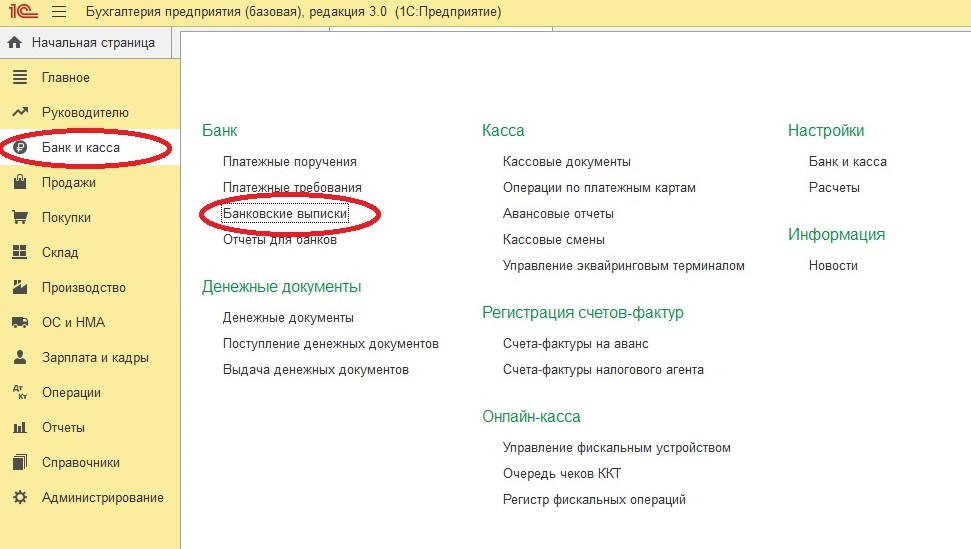Open the hamburger main menu icon
The image size is (971, 549).
click(x=58, y=13)
